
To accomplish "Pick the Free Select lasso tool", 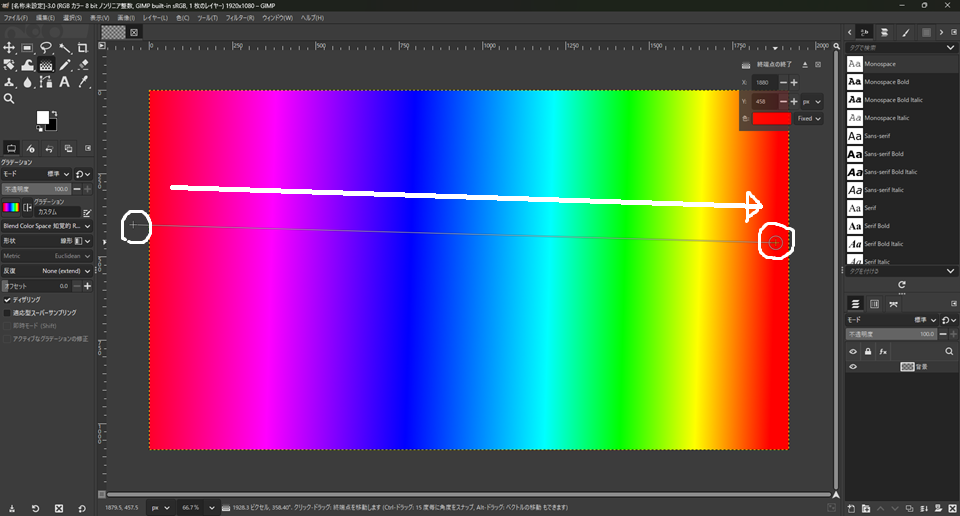I will point(46,48).
